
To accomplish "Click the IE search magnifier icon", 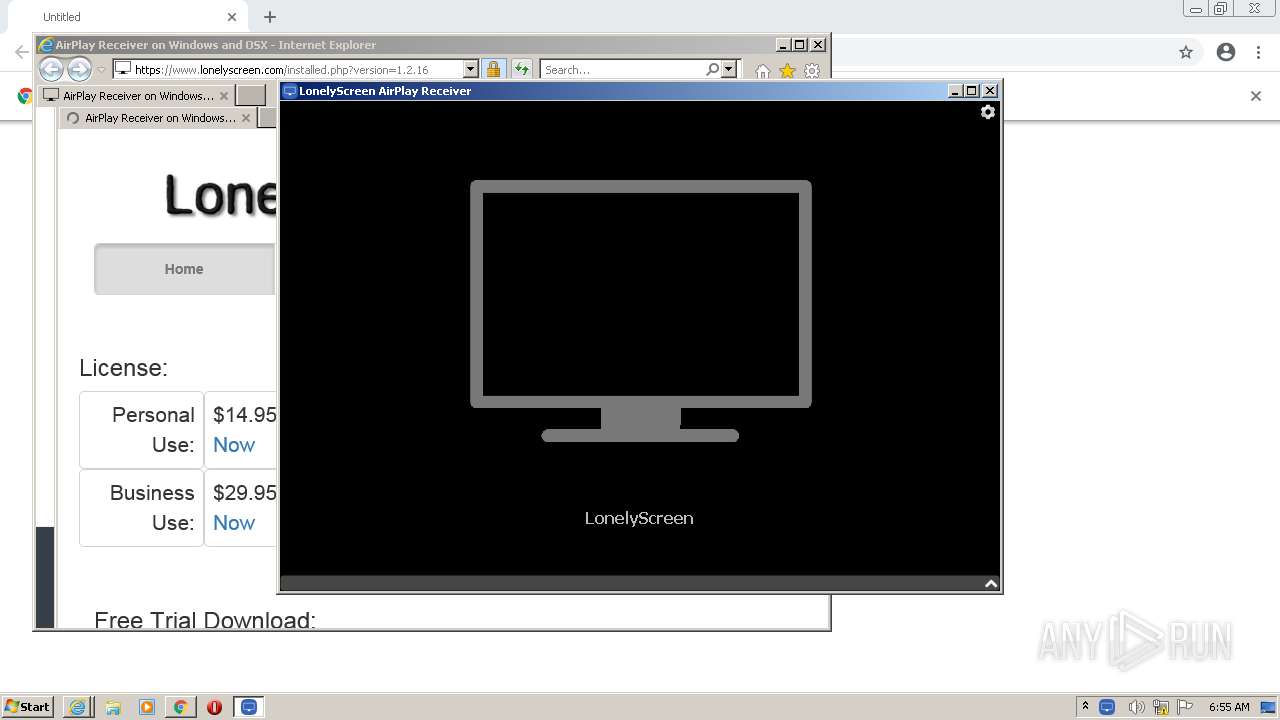I will 712,69.
